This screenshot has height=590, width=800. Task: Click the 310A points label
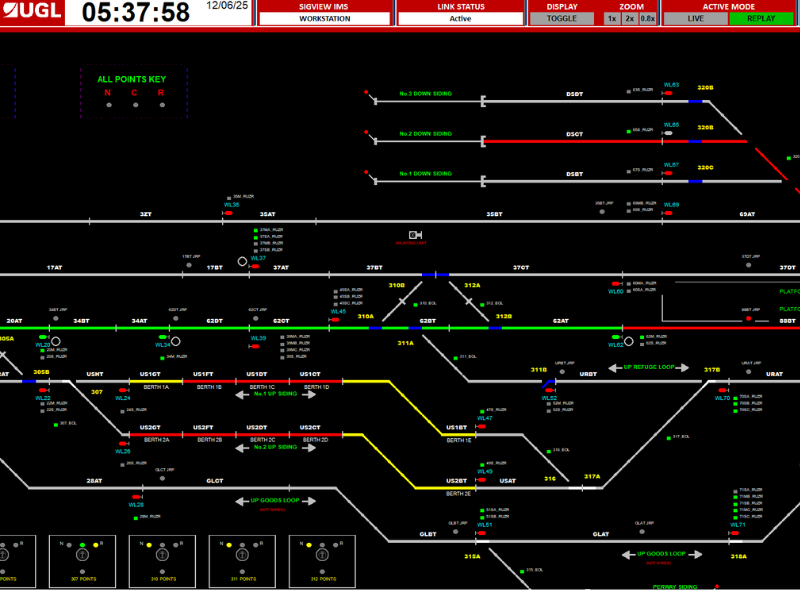365,316
